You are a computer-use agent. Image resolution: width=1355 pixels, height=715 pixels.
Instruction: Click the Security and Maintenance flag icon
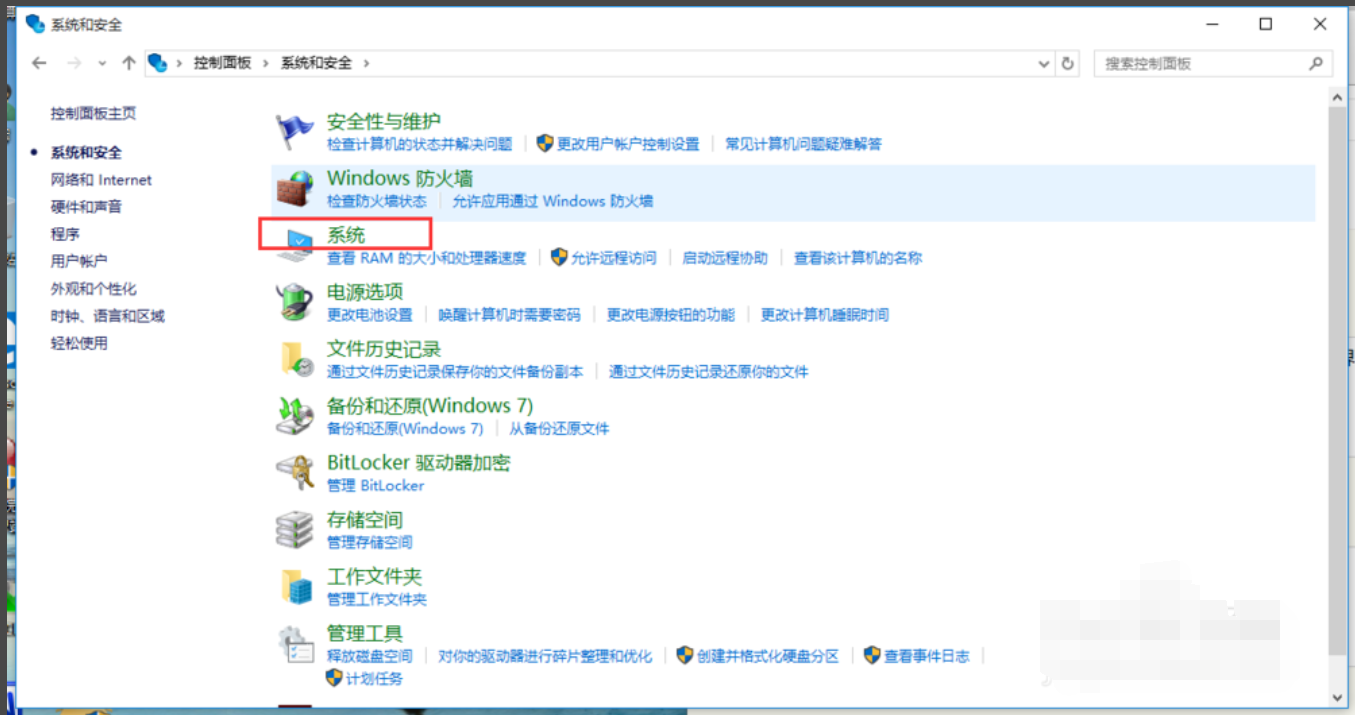click(295, 131)
